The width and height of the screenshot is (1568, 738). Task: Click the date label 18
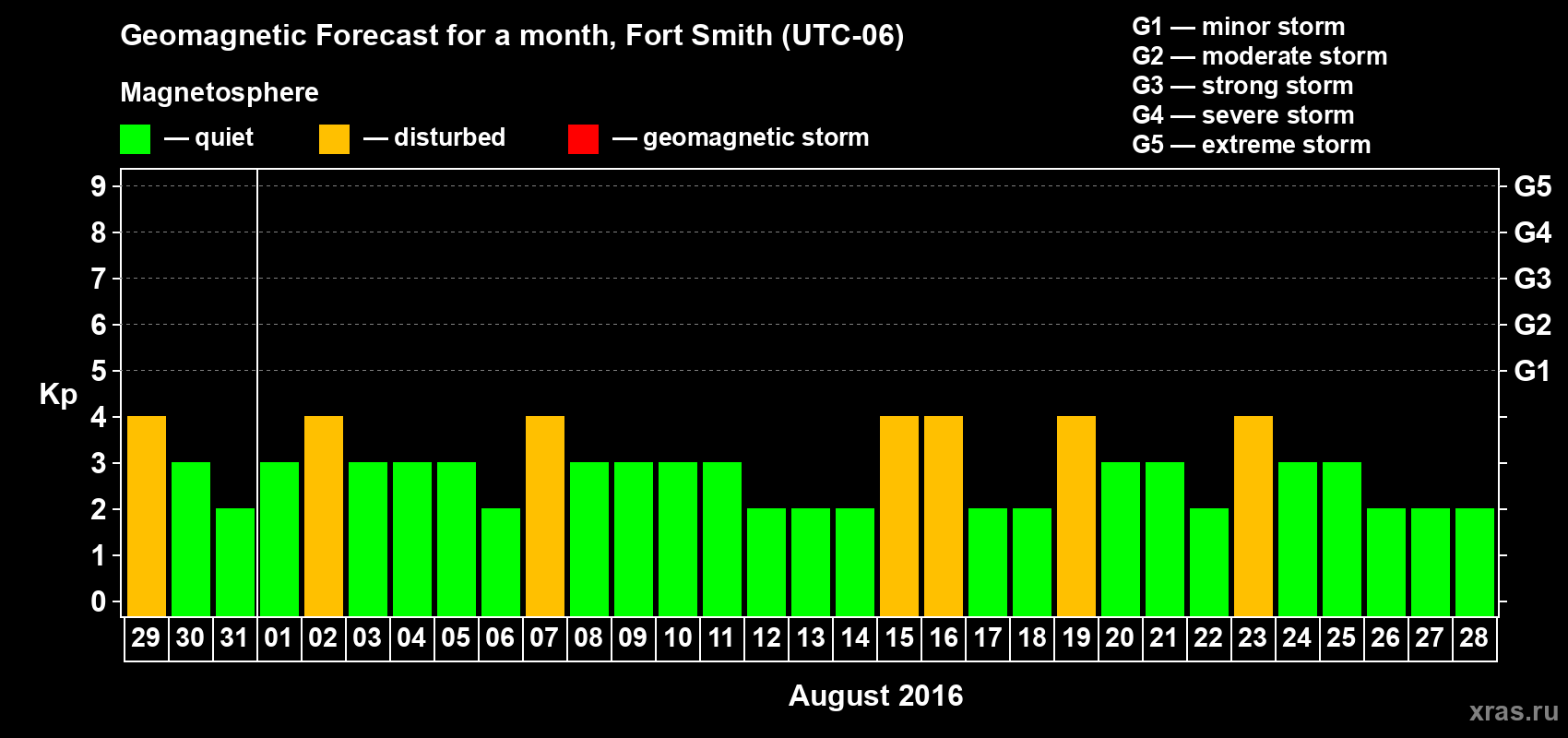[1031, 637]
